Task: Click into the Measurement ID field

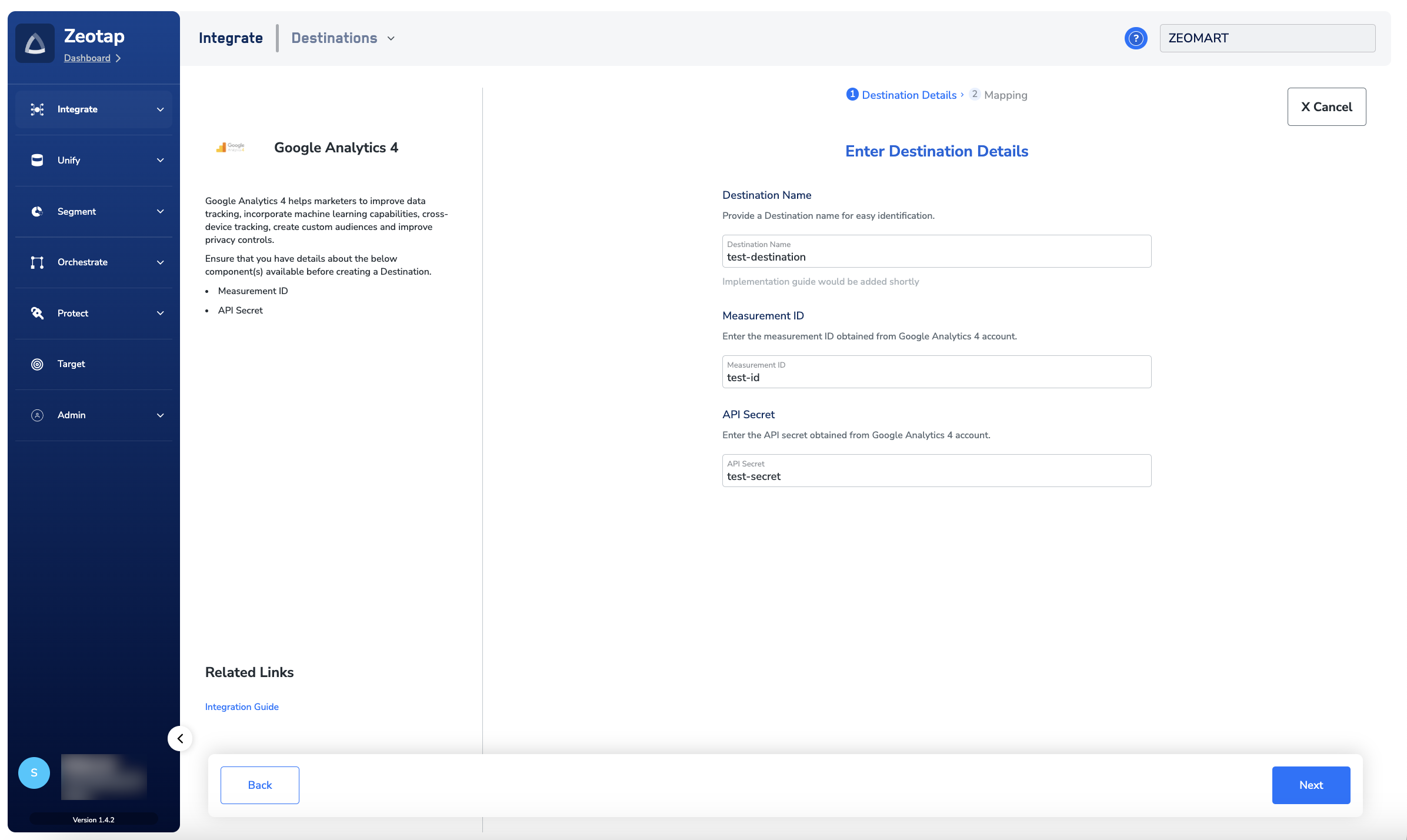Action: pyautogui.click(x=936, y=377)
